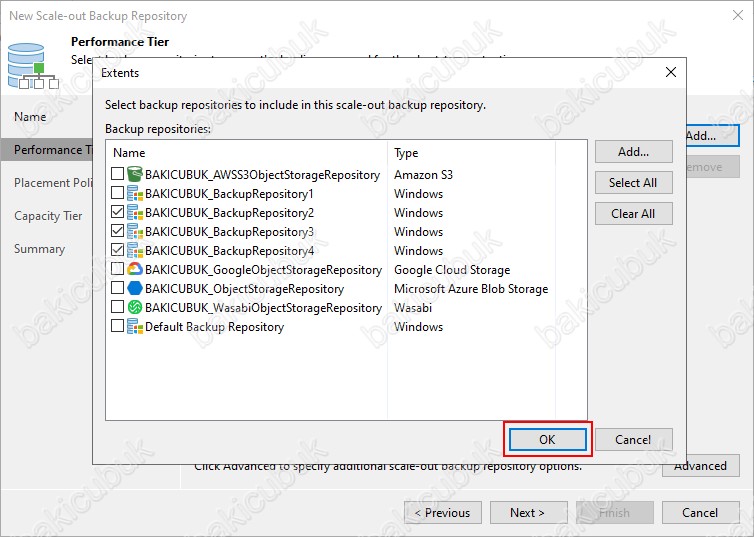This screenshot has width=754, height=537.
Task: Select BAKICUBUK_BackupRepository1 name text
Action: point(229,194)
